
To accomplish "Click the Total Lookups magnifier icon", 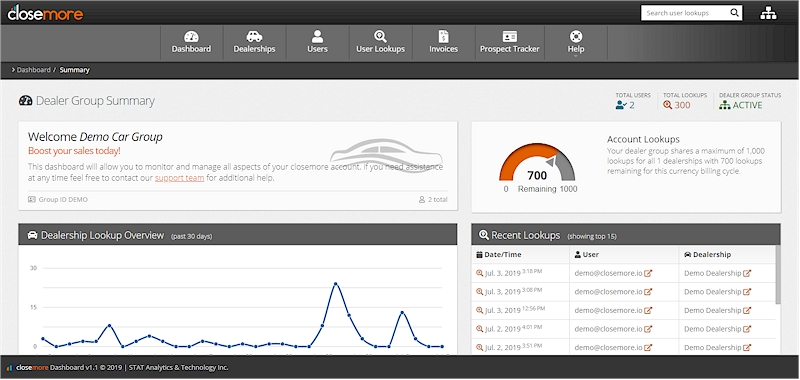I will pos(667,105).
